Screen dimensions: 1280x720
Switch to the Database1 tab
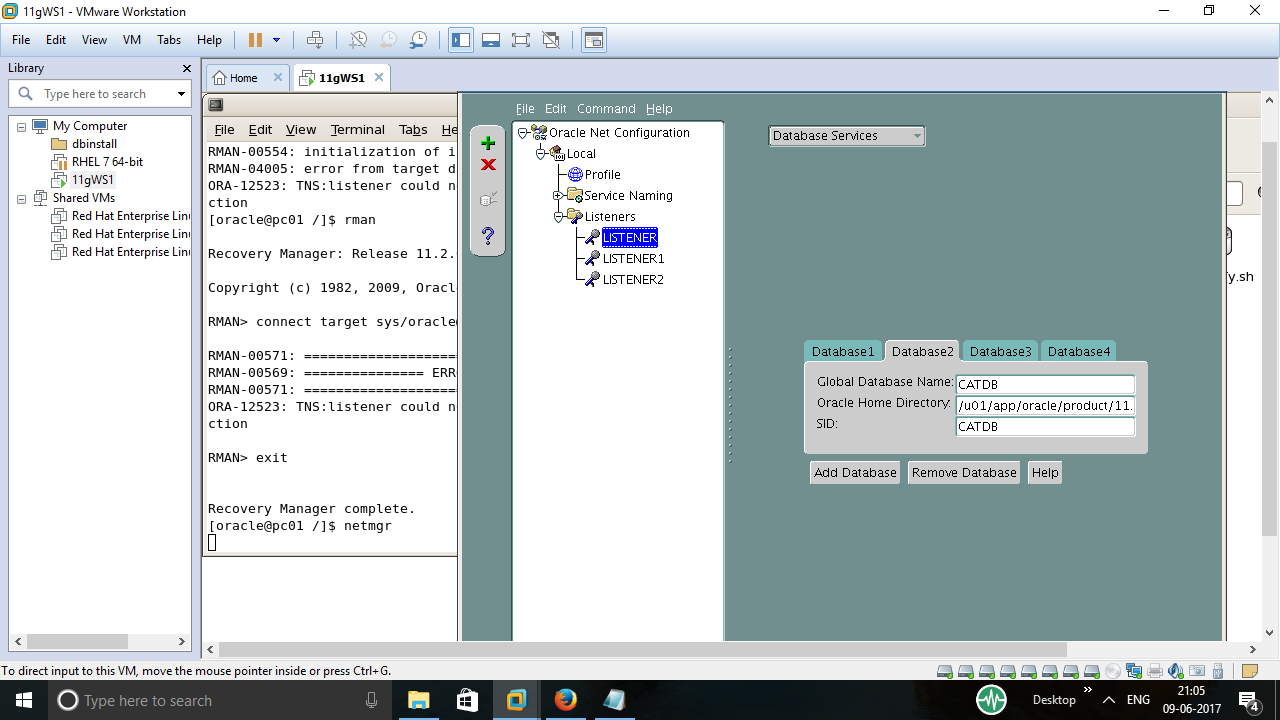(x=843, y=351)
